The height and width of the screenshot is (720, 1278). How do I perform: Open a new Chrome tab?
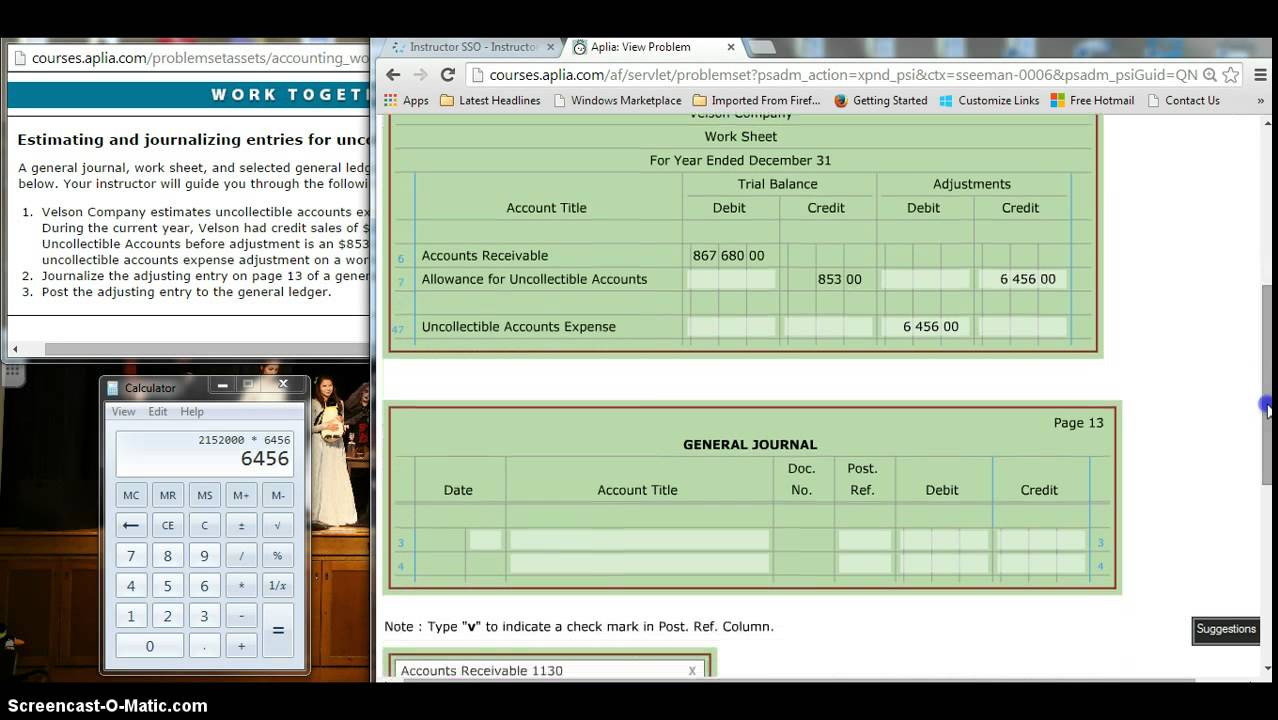click(x=762, y=47)
